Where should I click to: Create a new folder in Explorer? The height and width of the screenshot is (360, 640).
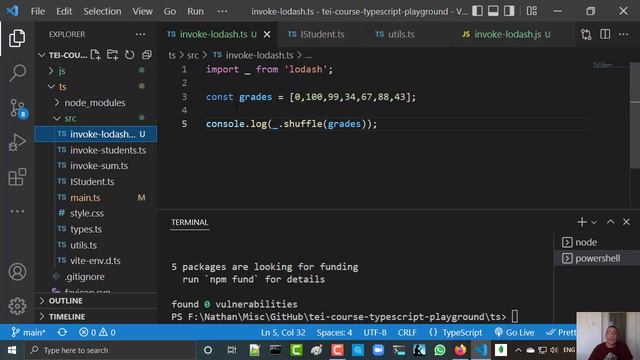112,55
